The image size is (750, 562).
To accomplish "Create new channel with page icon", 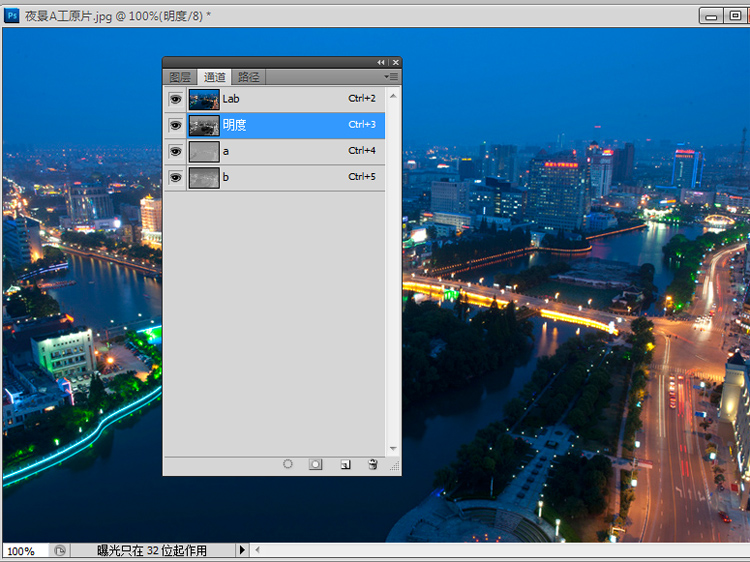I will click(x=344, y=465).
